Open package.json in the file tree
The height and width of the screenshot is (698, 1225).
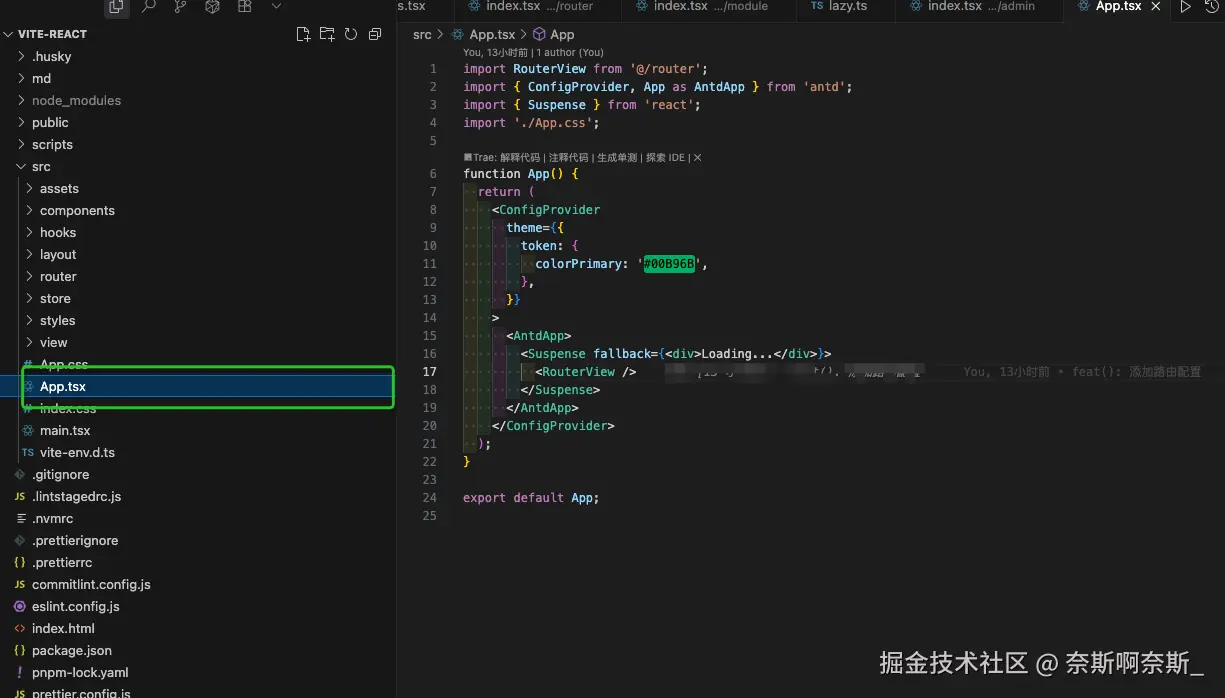coord(72,651)
